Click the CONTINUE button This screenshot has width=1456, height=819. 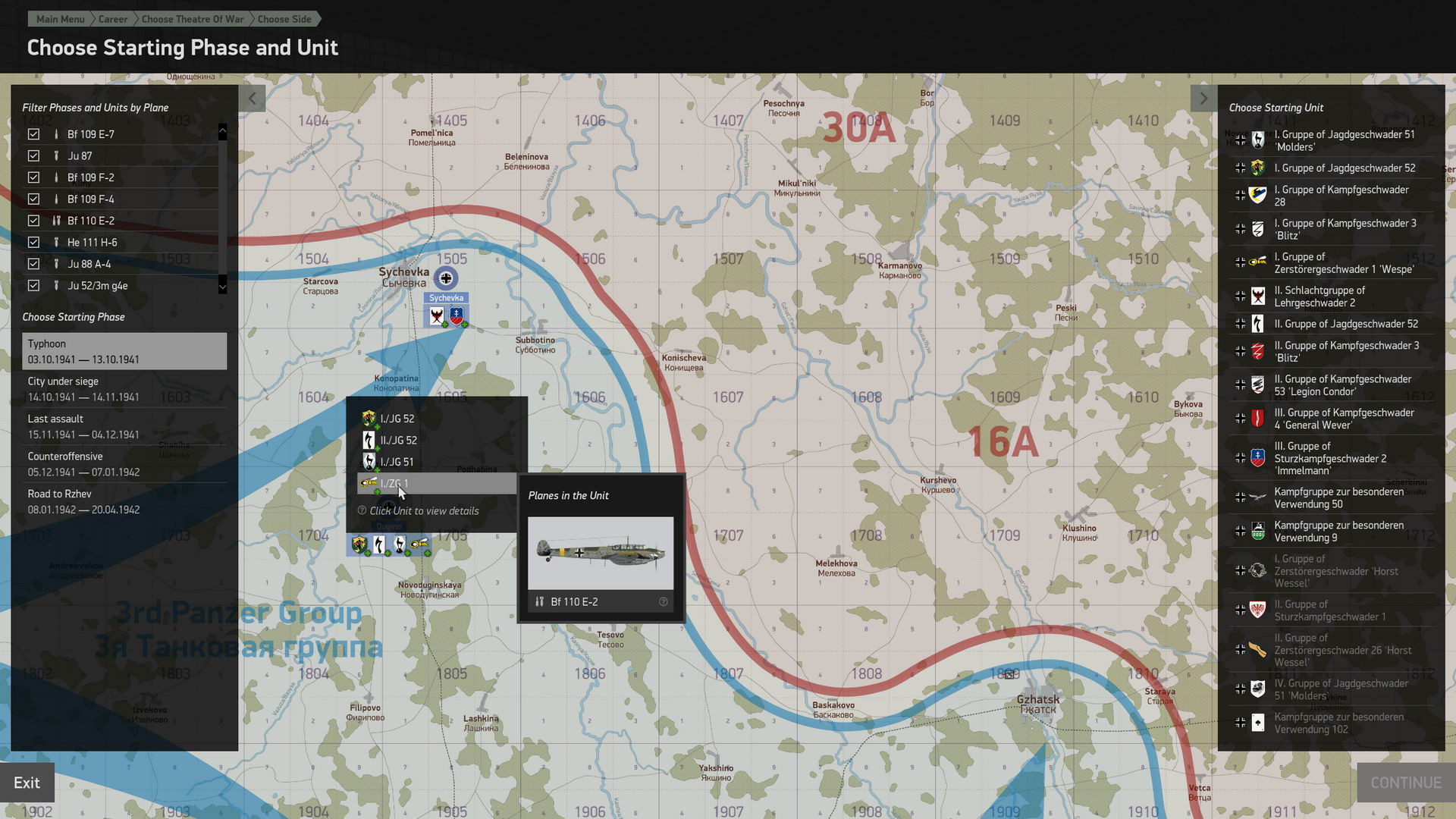1405,783
